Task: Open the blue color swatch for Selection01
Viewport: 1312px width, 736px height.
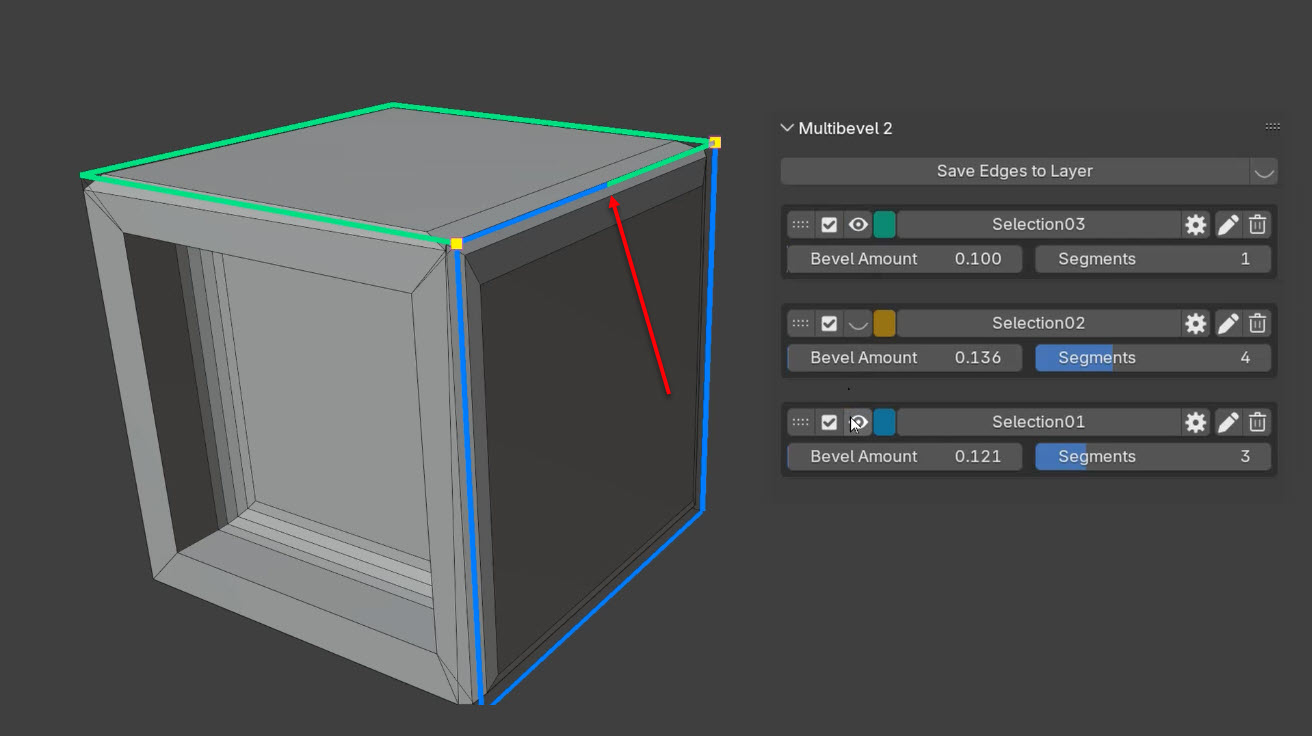Action: (884, 422)
